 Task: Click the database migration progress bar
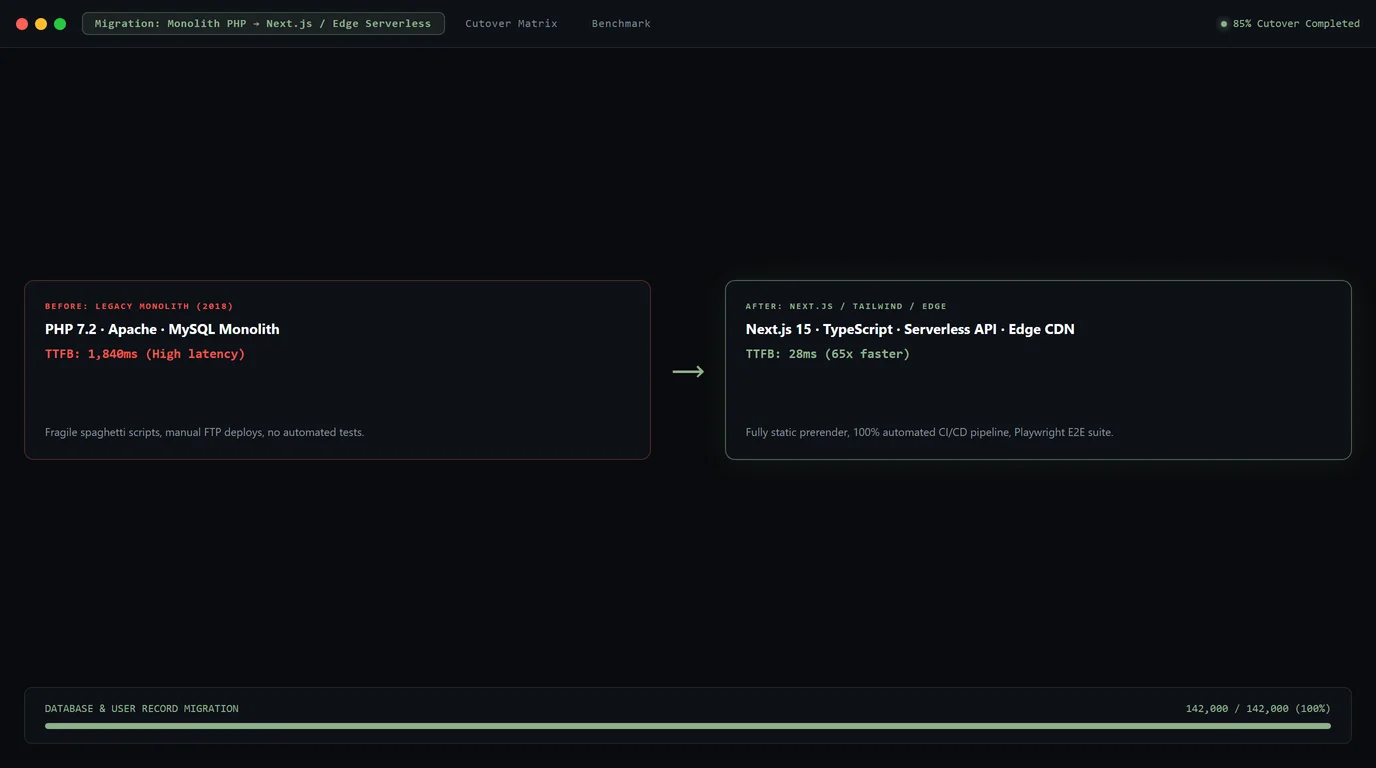point(688,726)
